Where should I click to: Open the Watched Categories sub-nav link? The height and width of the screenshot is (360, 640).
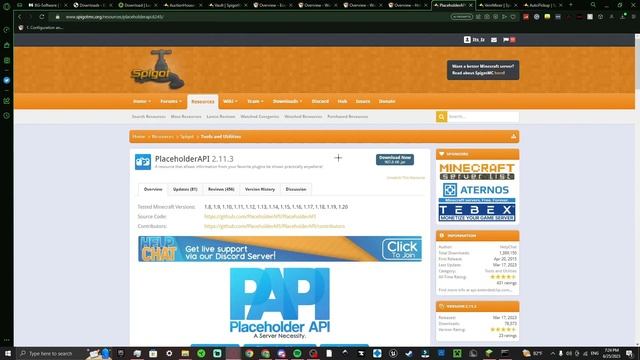[260, 117]
